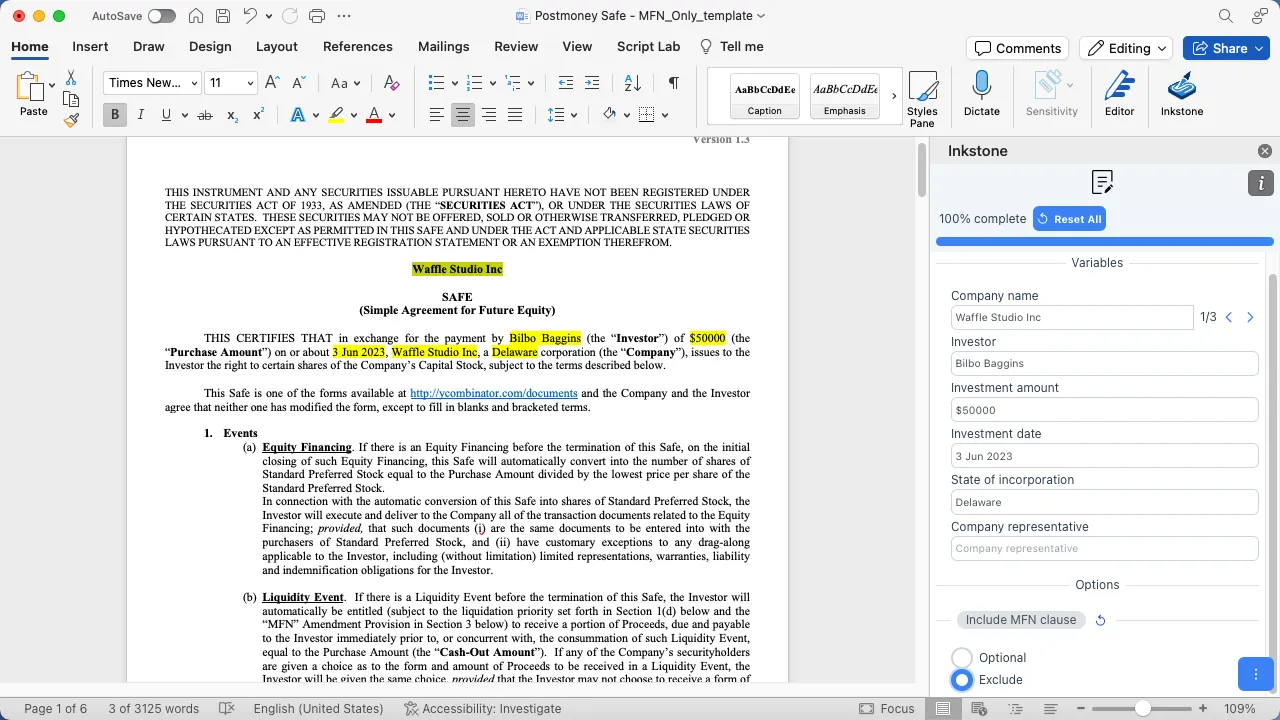Toggle bold formatting
The width and height of the screenshot is (1280, 720).
(115, 115)
